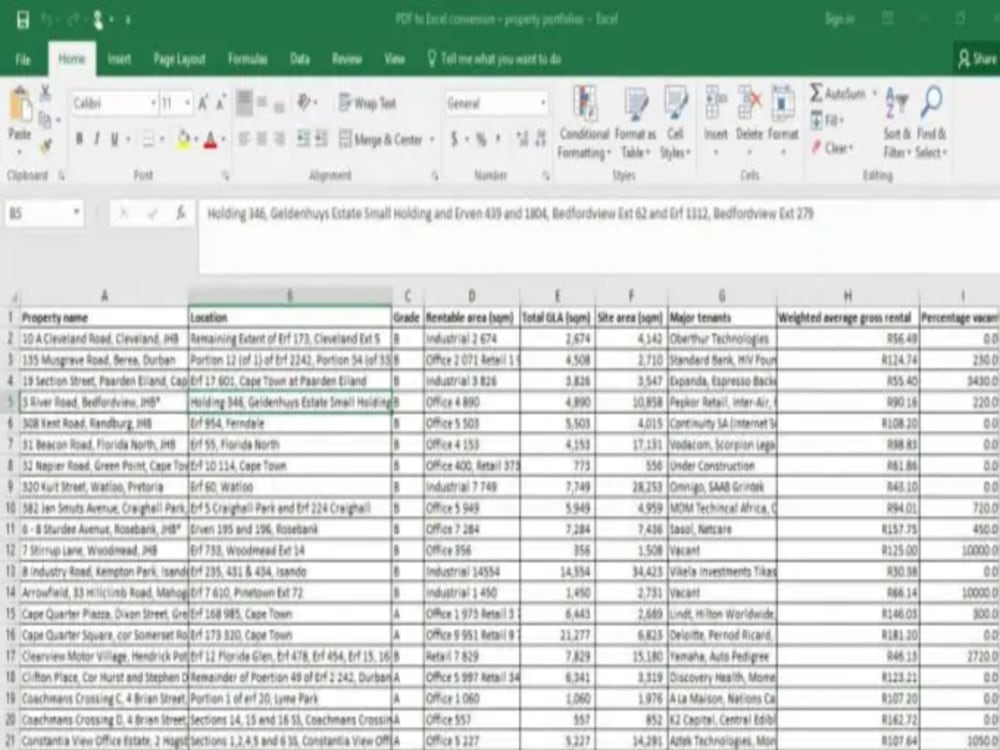Click the Cut scissors icon
The height and width of the screenshot is (750, 1000).
pos(45,94)
